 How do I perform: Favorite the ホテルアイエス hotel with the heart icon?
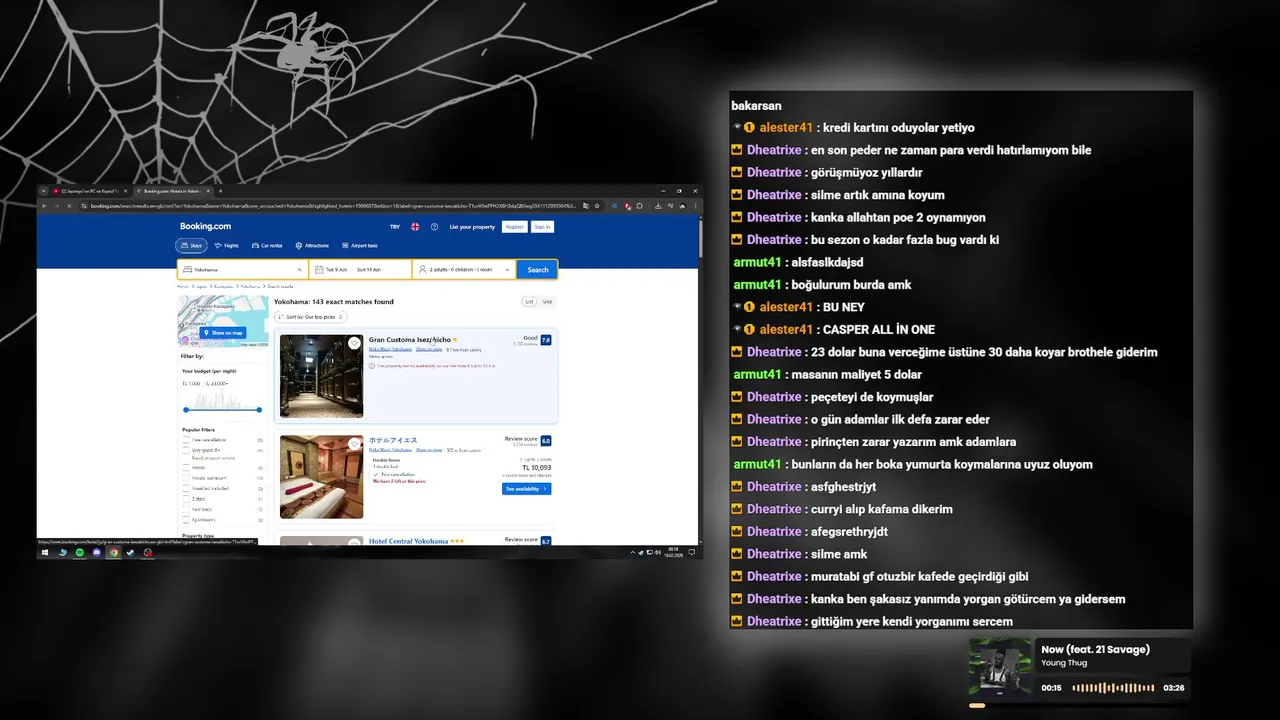click(354, 444)
